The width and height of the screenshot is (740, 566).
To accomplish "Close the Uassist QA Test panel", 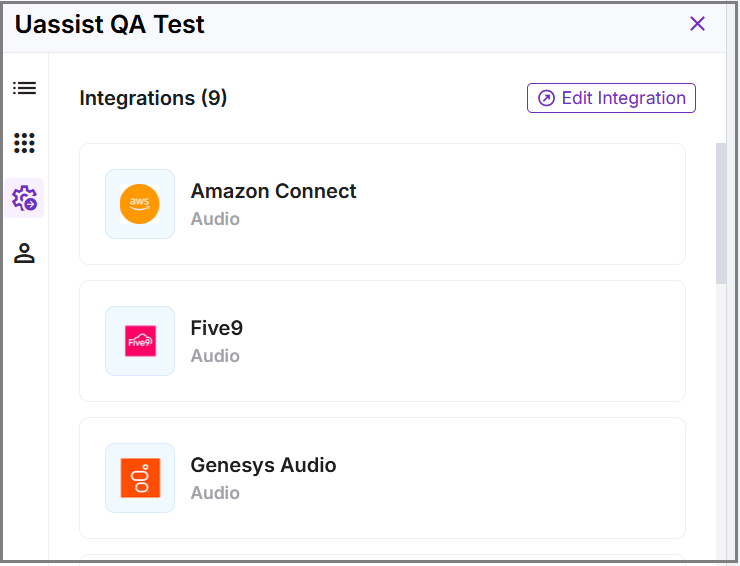I will (697, 24).
